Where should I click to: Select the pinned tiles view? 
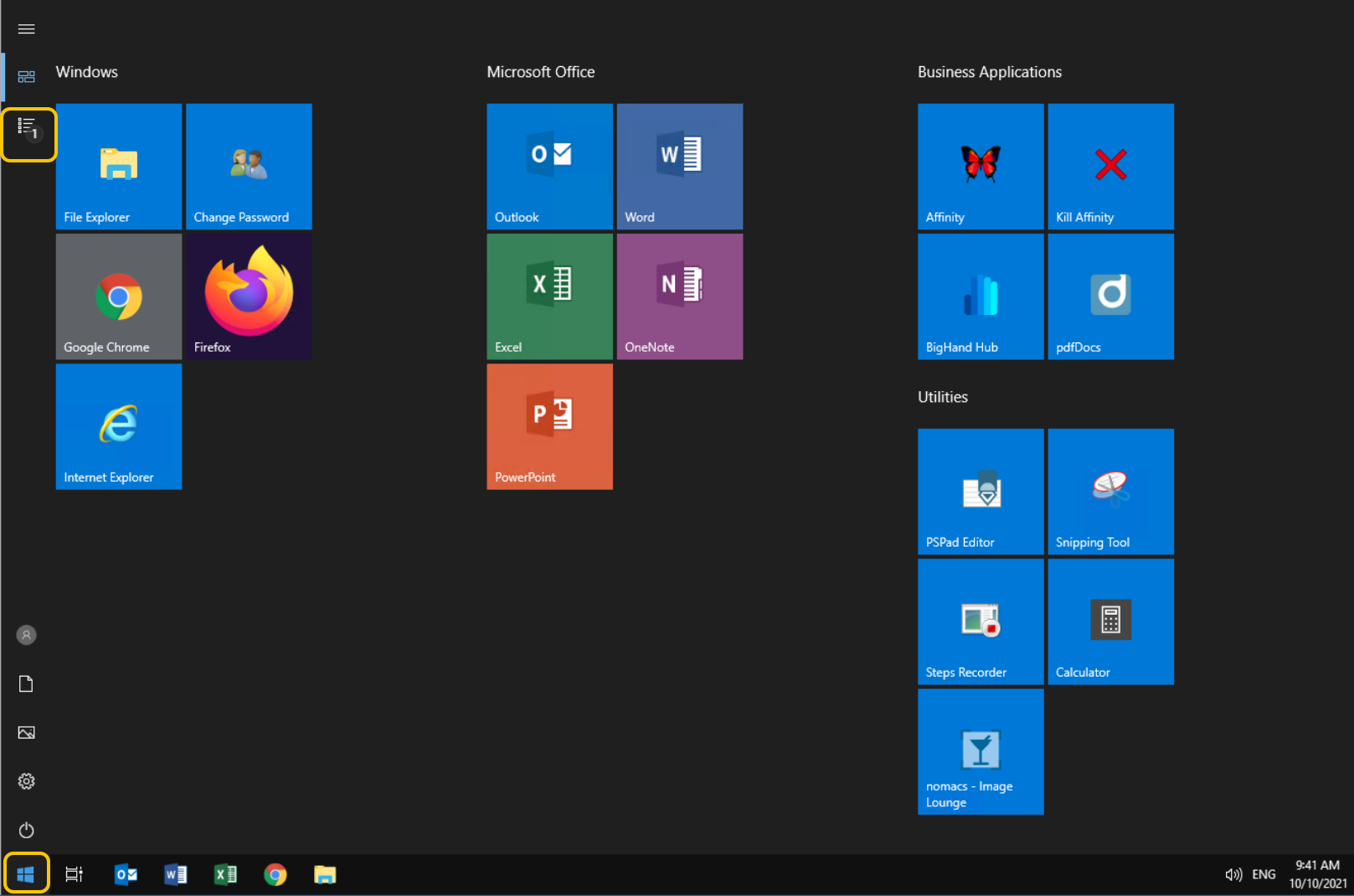(27, 77)
